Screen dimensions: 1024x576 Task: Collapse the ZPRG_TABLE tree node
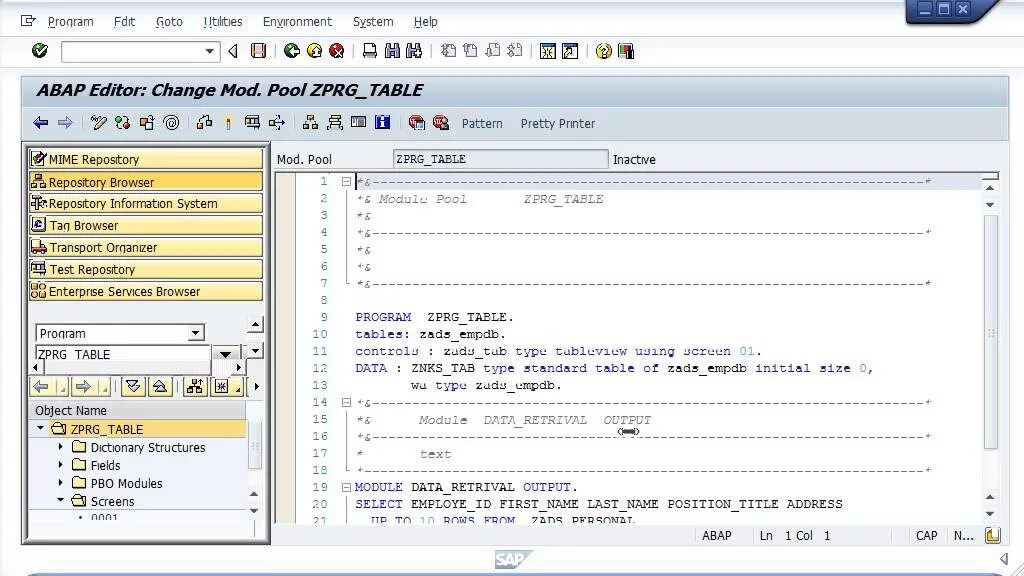pos(40,428)
